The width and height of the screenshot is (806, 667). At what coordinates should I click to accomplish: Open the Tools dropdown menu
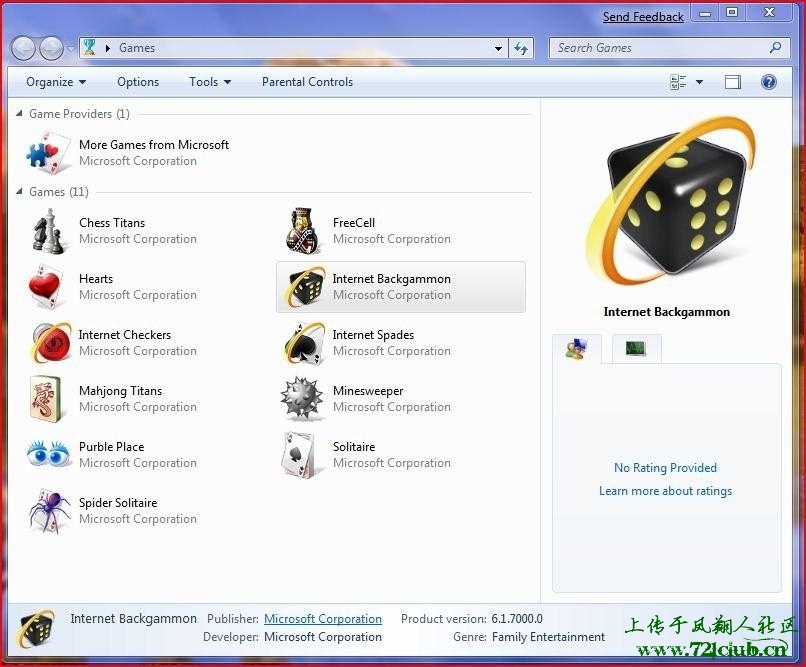click(x=210, y=82)
